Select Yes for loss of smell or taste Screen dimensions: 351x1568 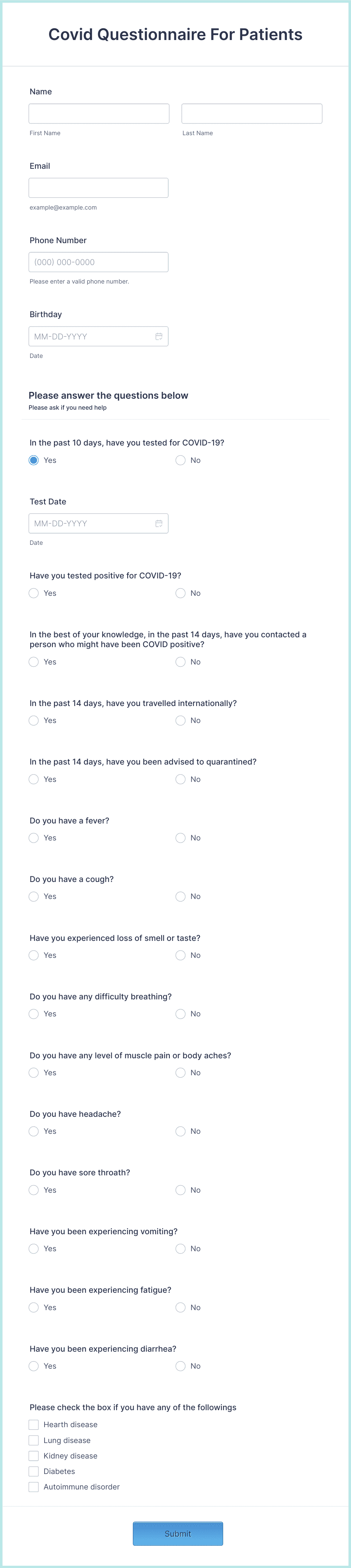[34, 955]
